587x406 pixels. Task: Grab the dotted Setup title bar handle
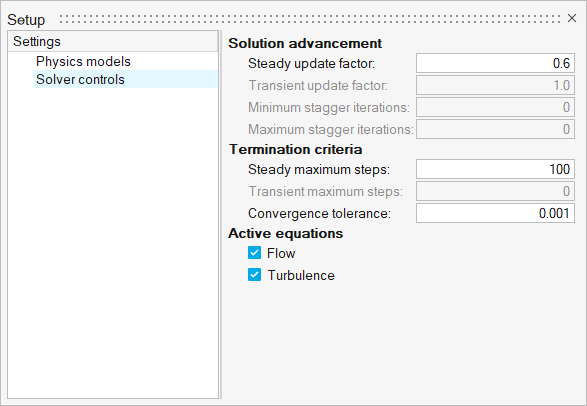pos(310,19)
